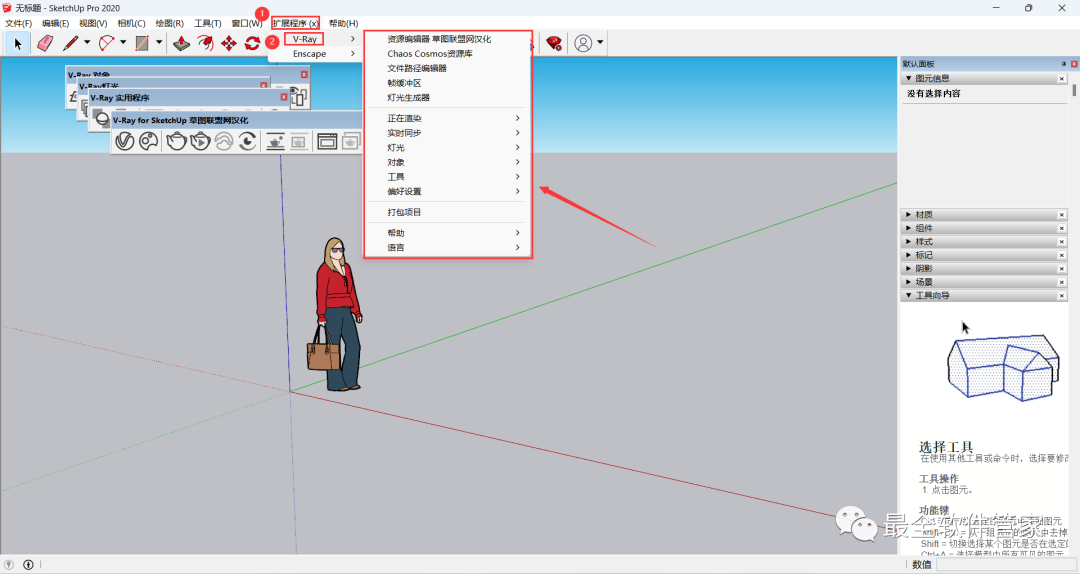Click the user account profile icon
1080x574 pixels.
coord(583,43)
